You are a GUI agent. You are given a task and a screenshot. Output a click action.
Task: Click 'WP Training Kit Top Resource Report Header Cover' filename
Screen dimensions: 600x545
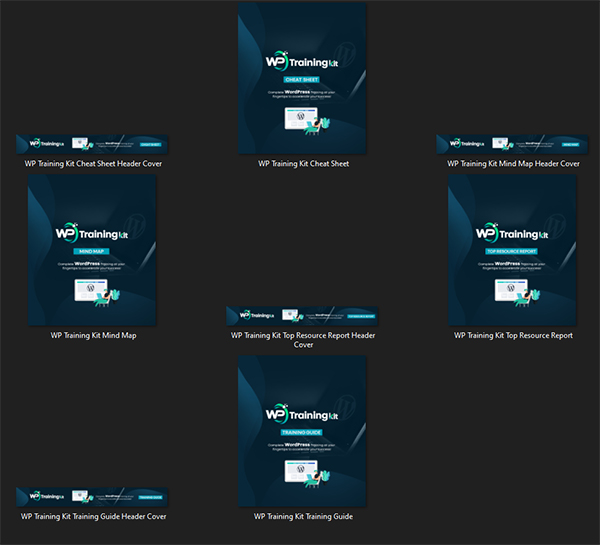(303, 340)
